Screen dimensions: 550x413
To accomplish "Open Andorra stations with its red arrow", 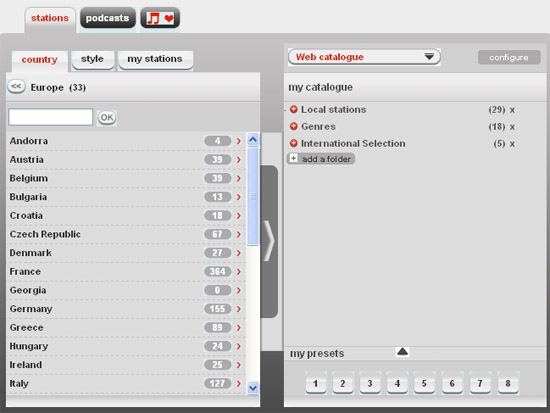I will point(239,141).
